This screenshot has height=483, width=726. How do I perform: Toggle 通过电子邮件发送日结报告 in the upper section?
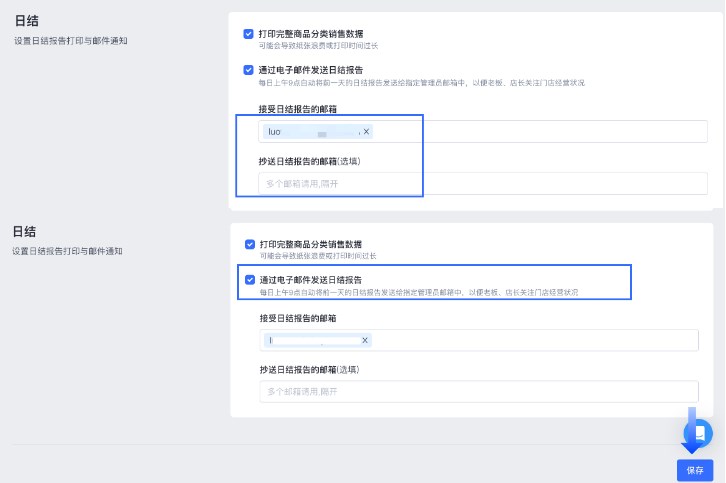click(x=249, y=70)
